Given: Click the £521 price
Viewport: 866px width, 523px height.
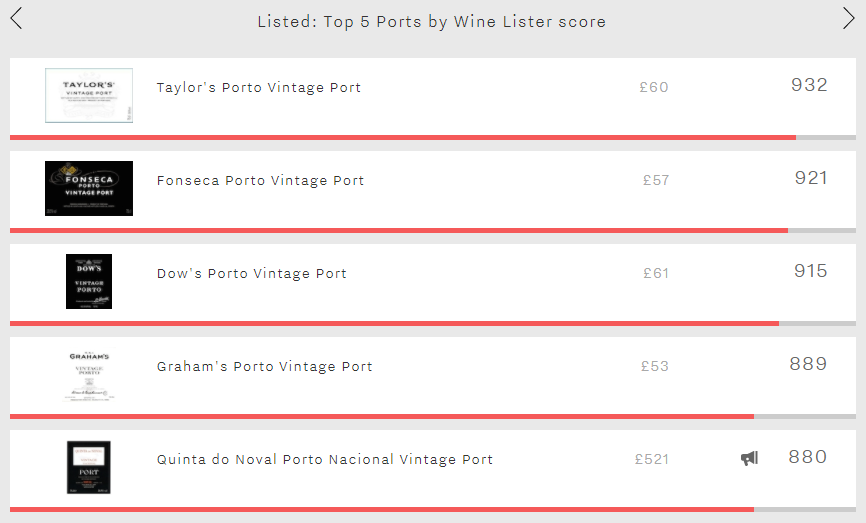Looking at the screenshot, I should click(x=652, y=459).
